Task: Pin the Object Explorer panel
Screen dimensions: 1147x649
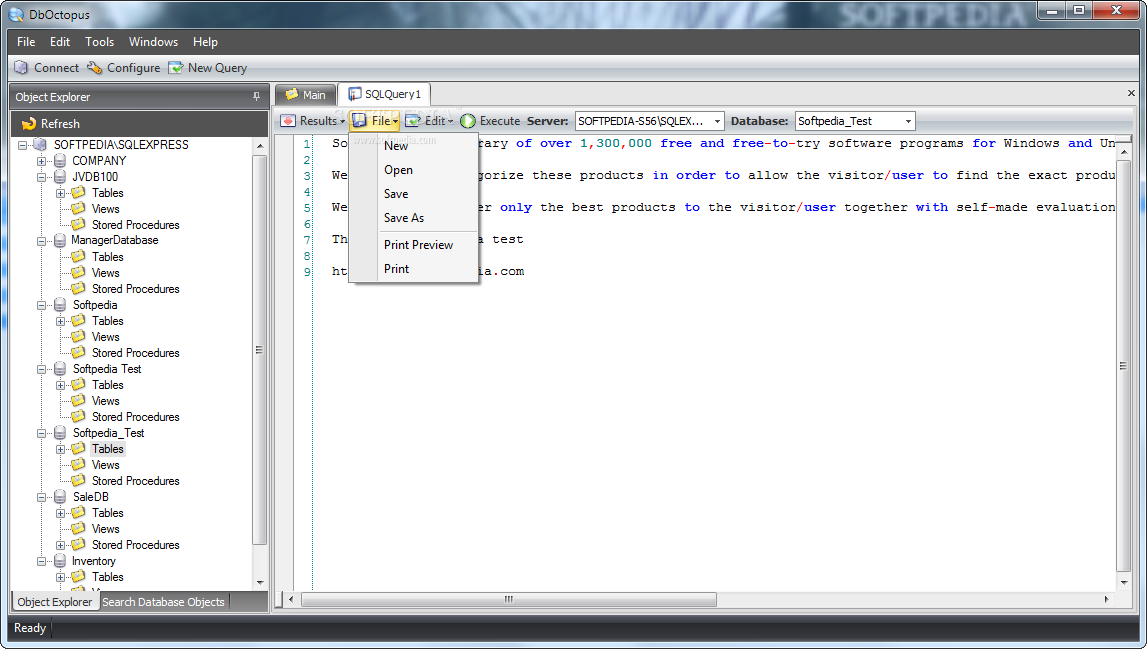Action: [256, 97]
